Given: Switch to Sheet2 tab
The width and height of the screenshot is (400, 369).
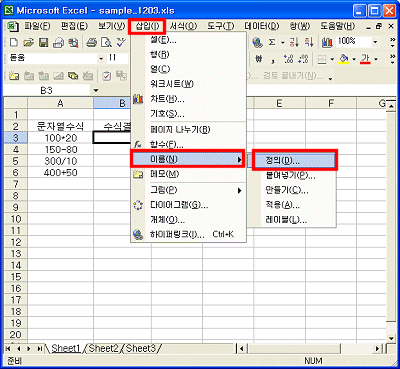Looking at the screenshot, I should (104, 348).
